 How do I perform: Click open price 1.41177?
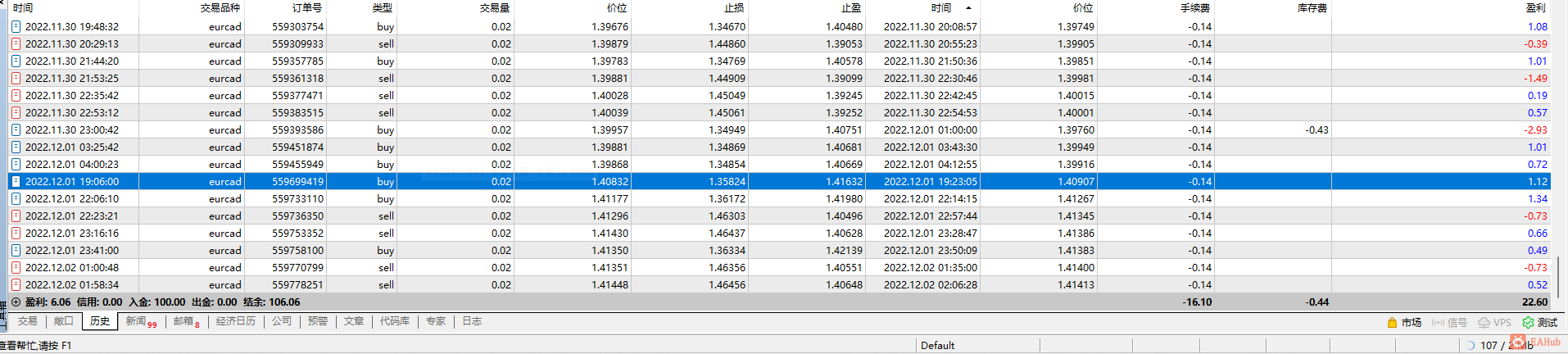[610, 198]
